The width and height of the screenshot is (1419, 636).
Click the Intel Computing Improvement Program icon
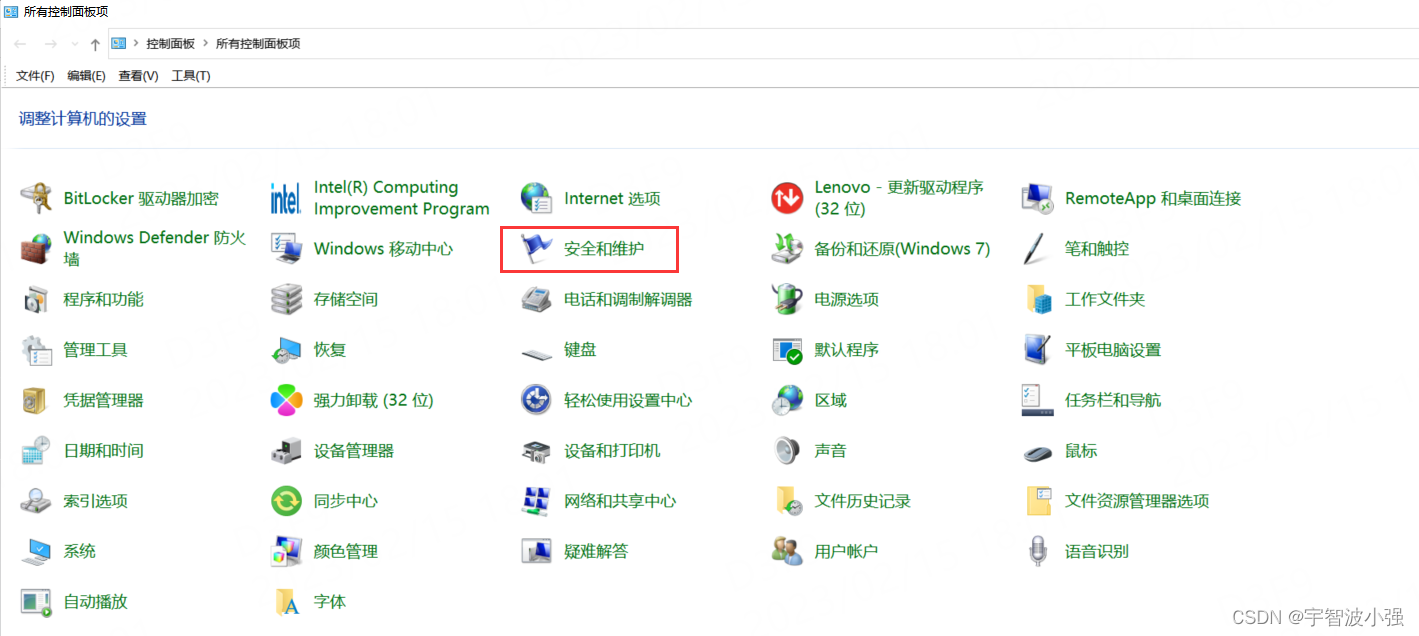(x=286, y=198)
